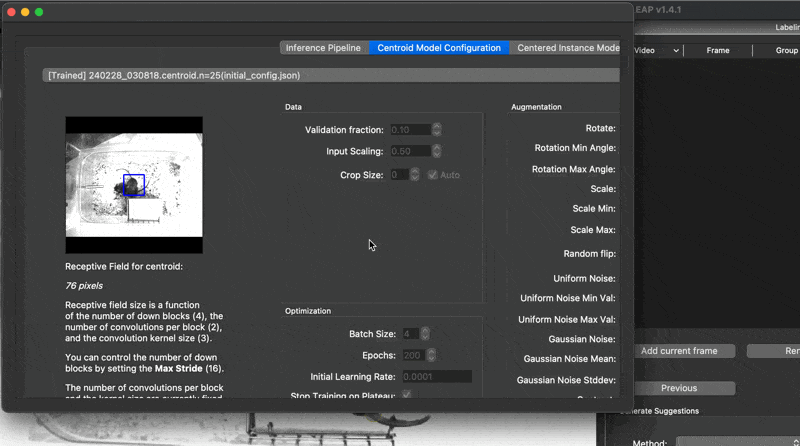Viewport: 800px width, 446px height.
Task: Click the yellow minimize window button
Action: 25,12
